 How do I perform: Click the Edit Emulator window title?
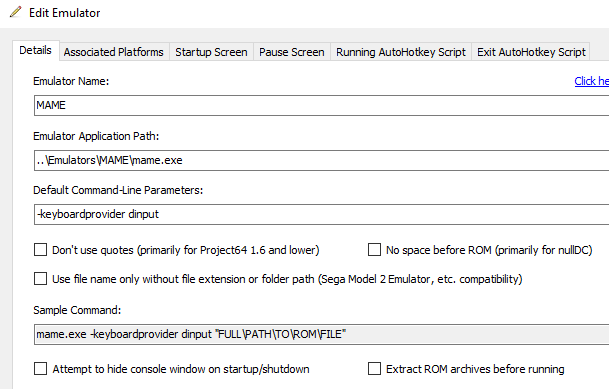64,13
